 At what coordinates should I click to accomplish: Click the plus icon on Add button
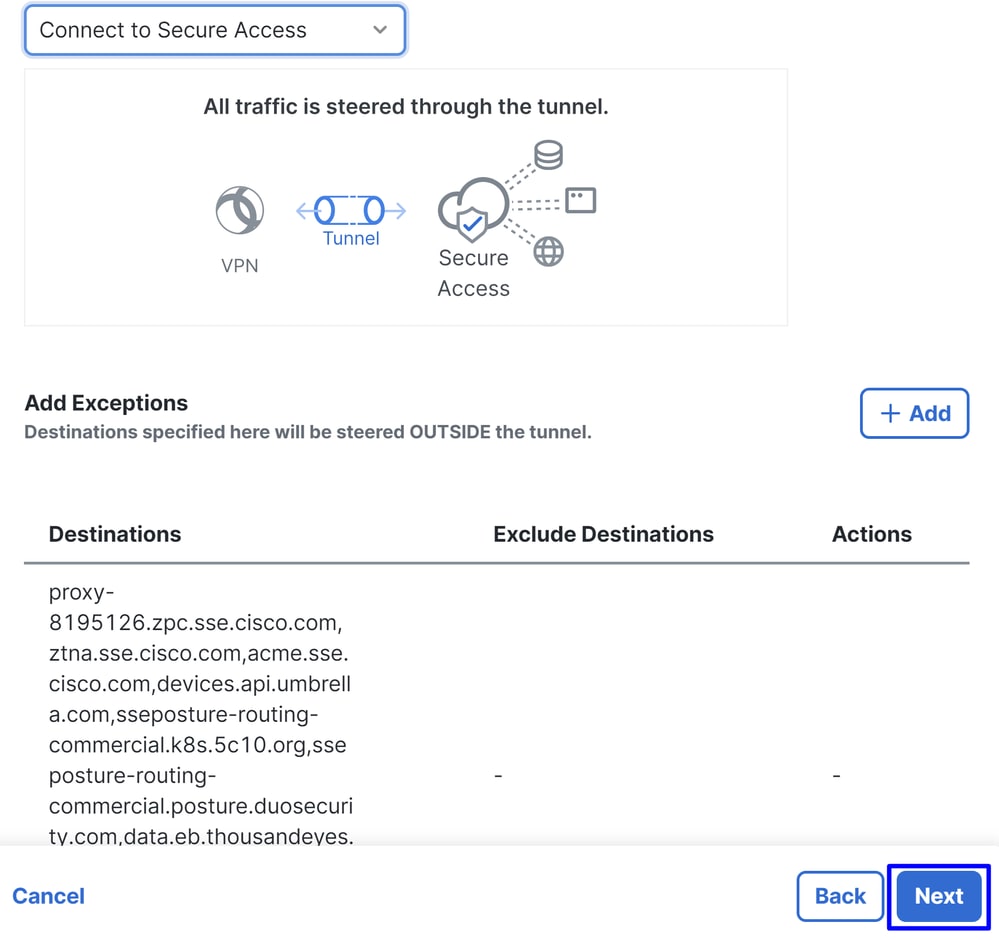pyautogui.click(x=890, y=414)
